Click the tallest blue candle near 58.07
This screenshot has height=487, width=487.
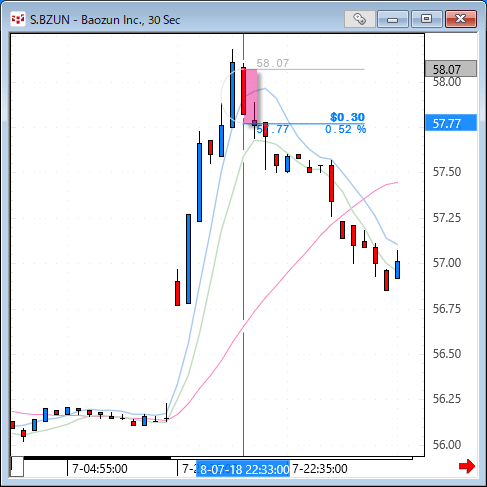click(232, 95)
